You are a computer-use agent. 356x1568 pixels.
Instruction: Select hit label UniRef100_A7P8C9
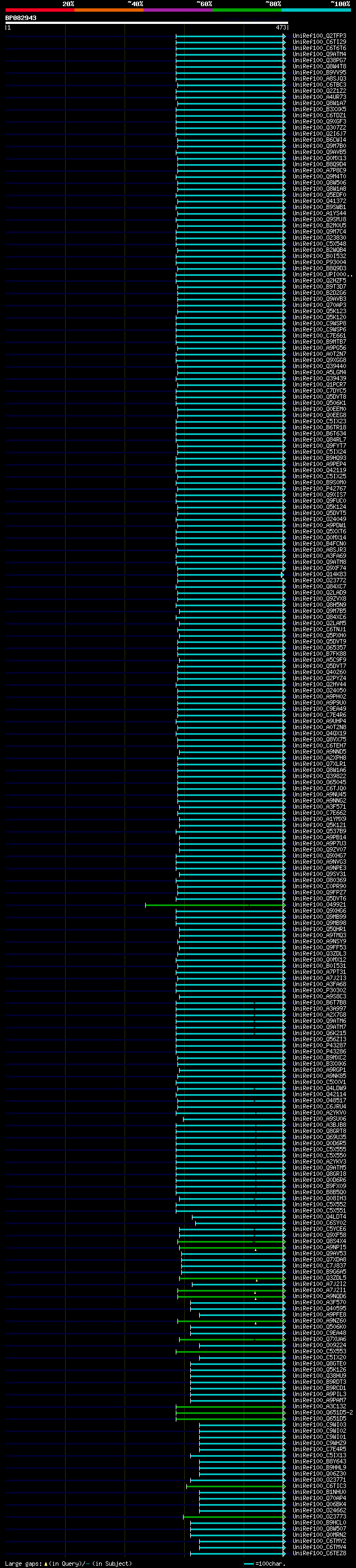319,170
